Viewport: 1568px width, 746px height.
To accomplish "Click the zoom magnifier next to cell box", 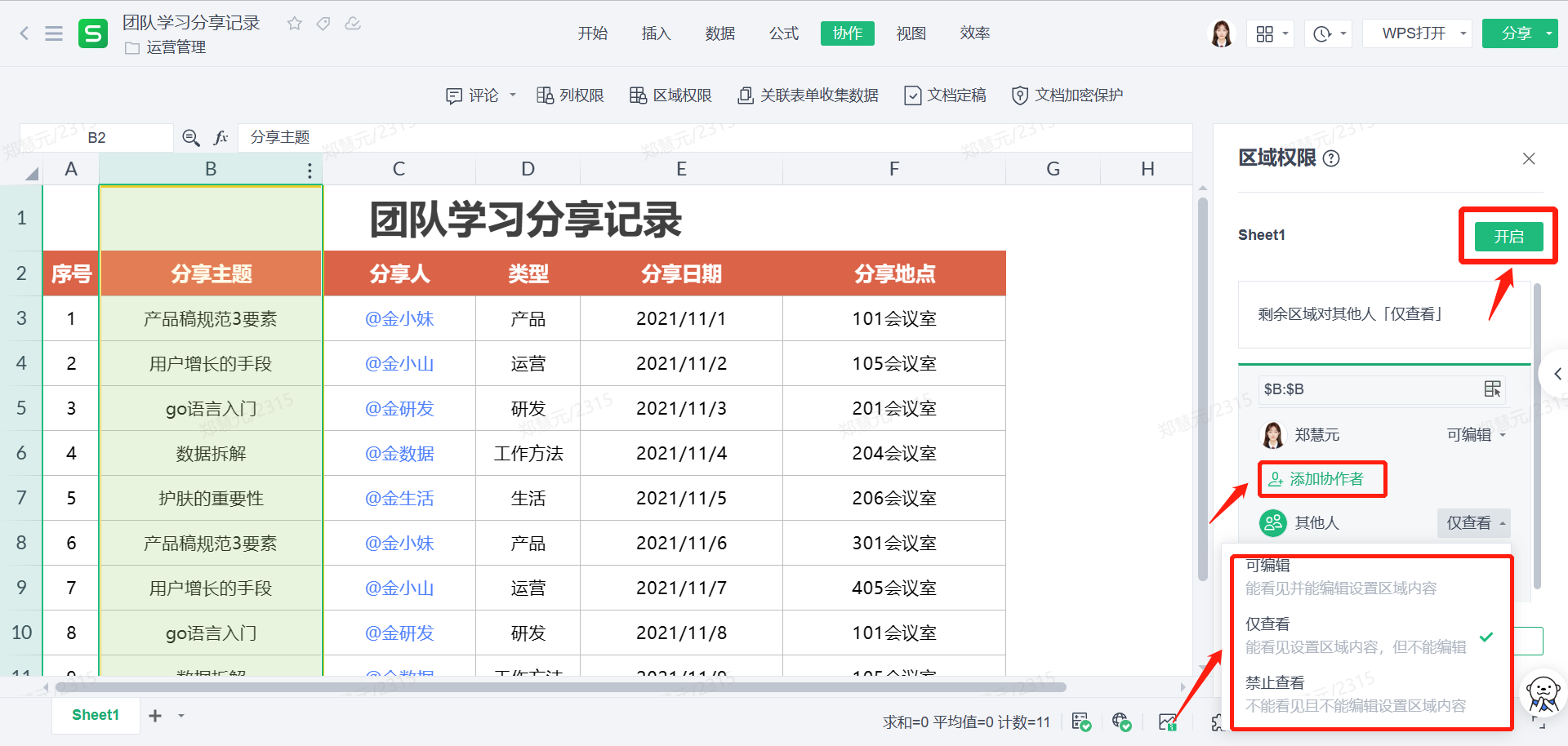I will (x=191, y=137).
